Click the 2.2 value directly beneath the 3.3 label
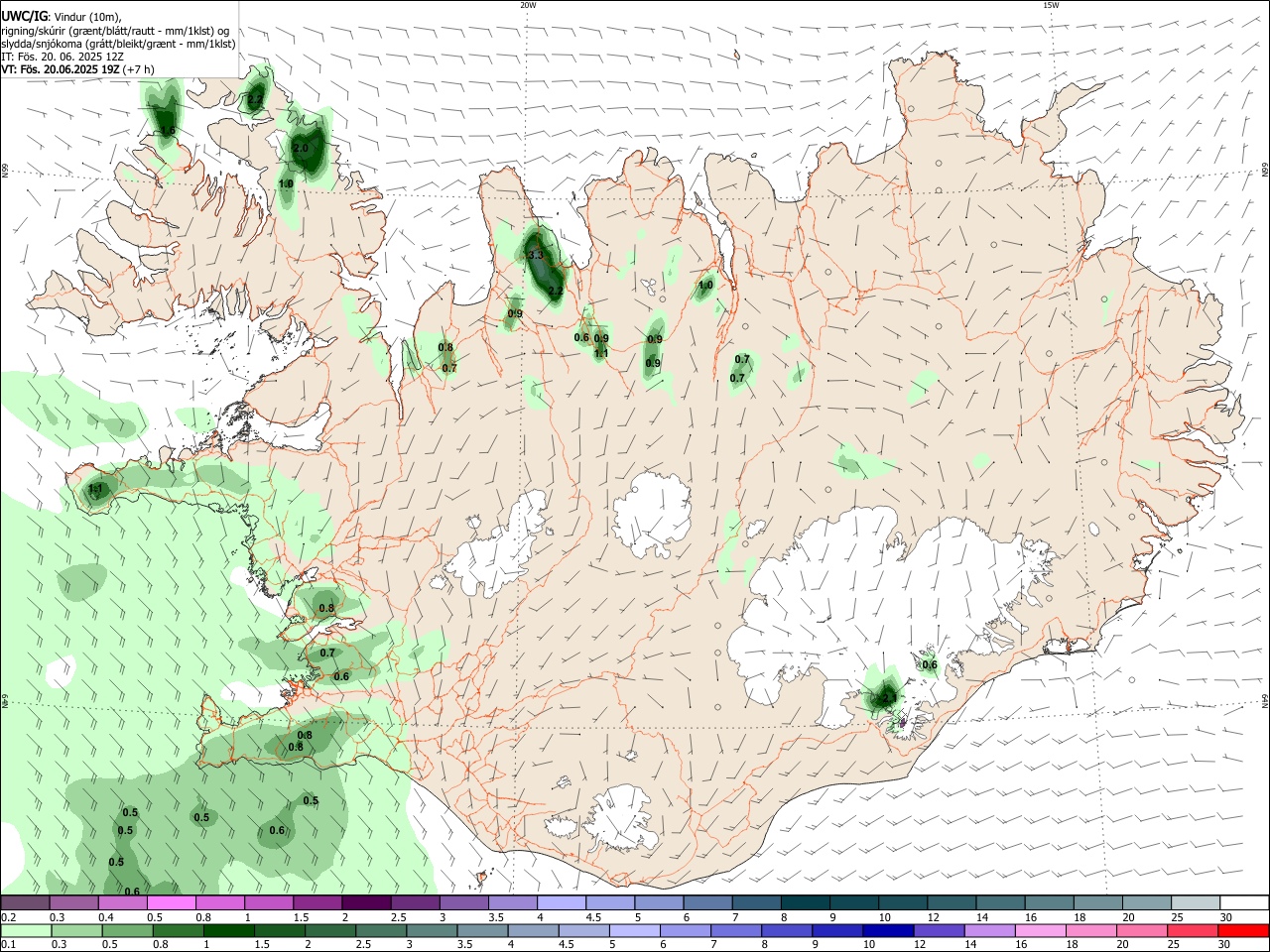Screen dimensions: 1270x952 point(556,291)
